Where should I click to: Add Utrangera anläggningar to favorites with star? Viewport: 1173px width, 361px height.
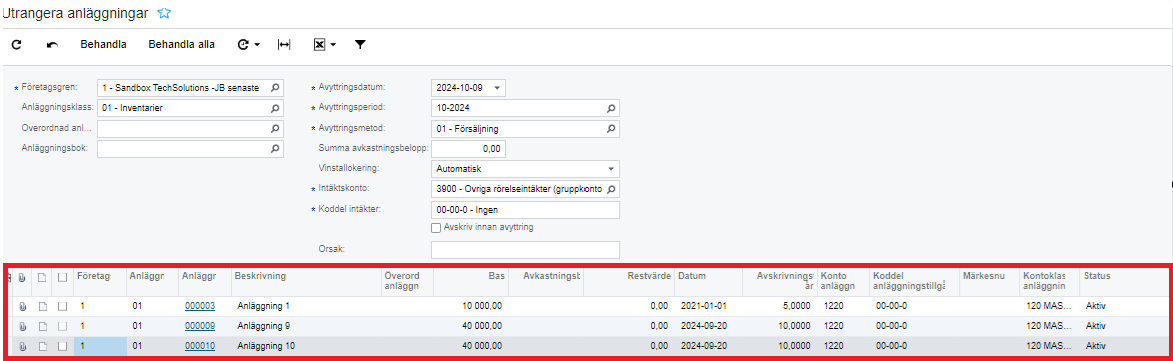[165, 13]
